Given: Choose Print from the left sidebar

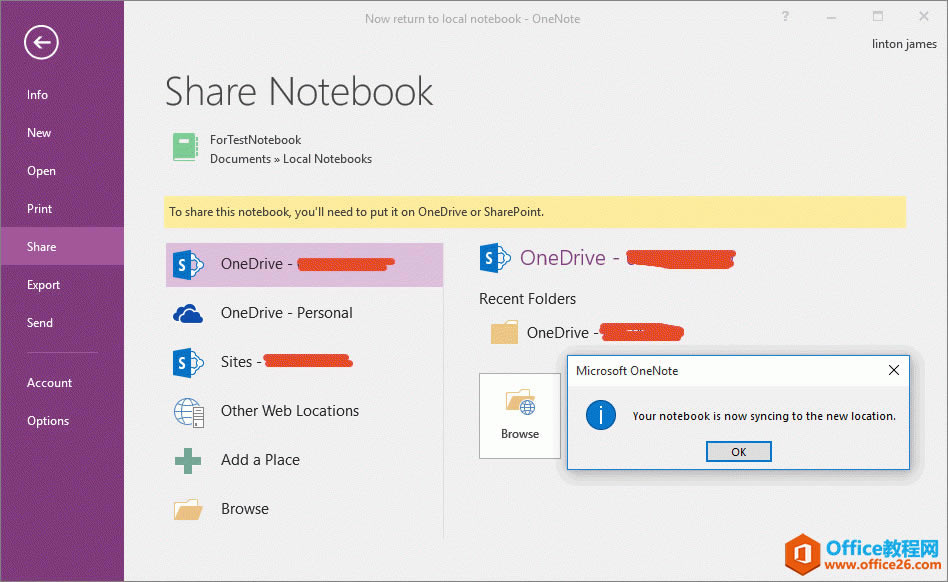Looking at the screenshot, I should point(40,209).
